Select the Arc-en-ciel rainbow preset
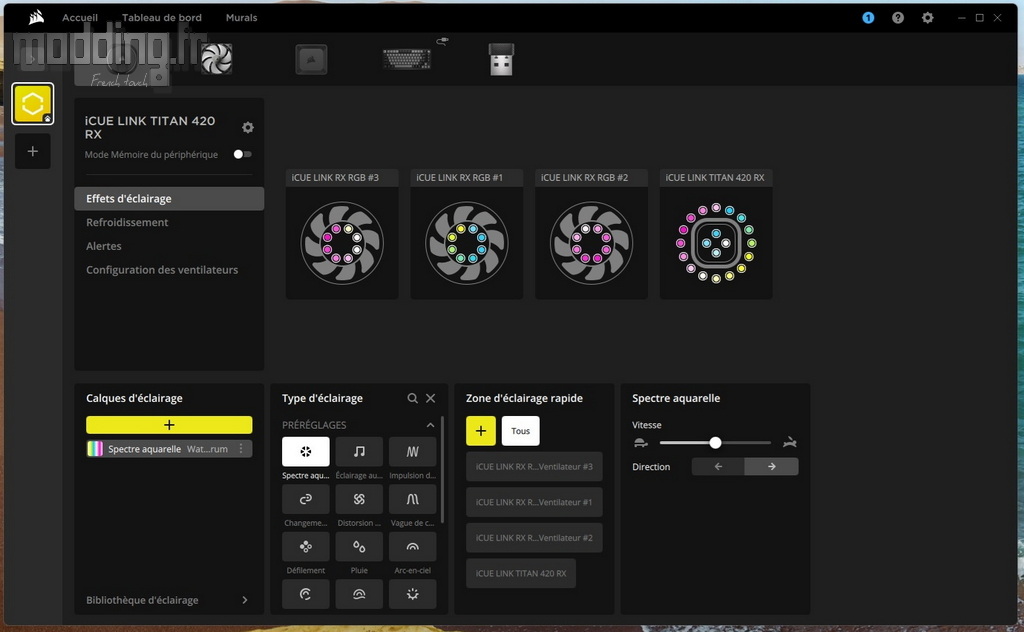The width and height of the screenshot is (1024, 632). pyautogui.click(x=412, y=546)
